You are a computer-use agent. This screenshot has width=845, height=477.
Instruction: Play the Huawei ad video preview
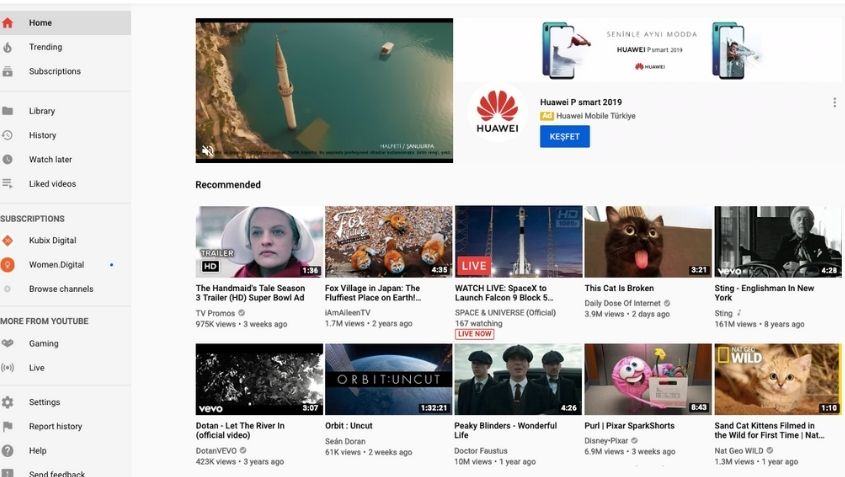click(x=324, y=91)
